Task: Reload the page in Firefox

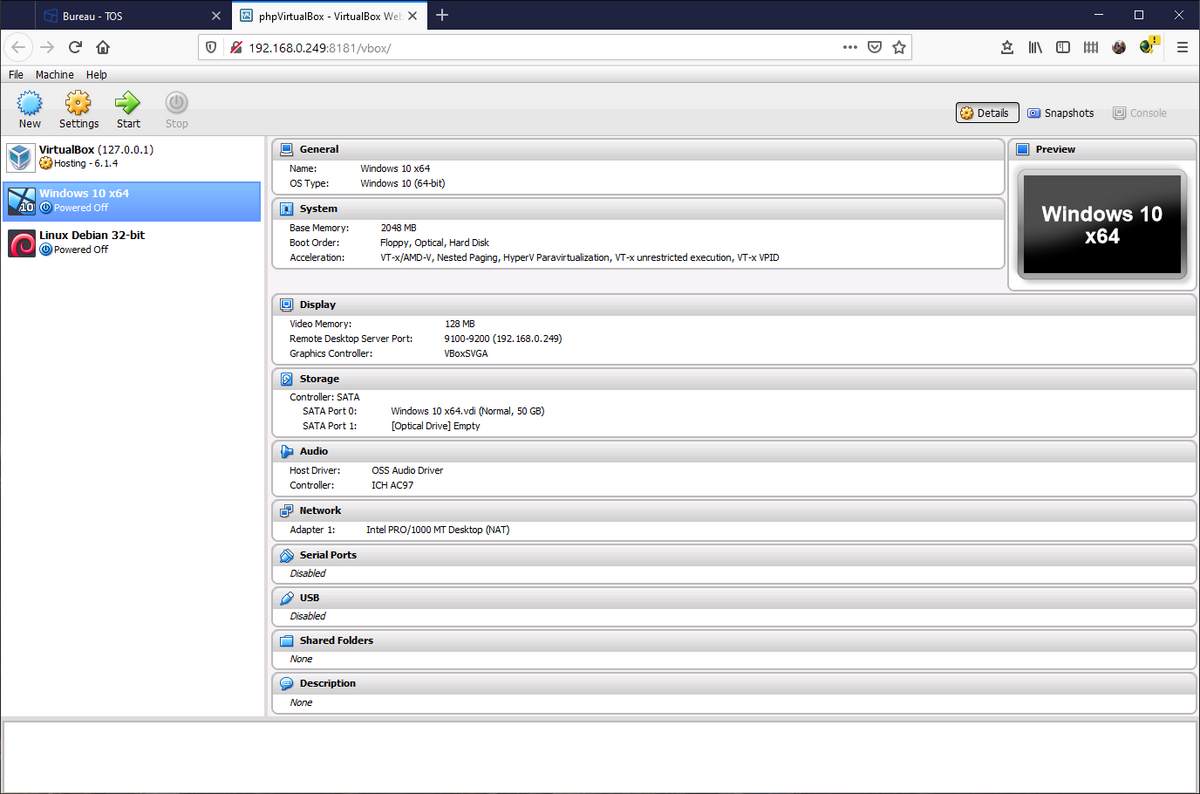Action: [x=75, y=47]
